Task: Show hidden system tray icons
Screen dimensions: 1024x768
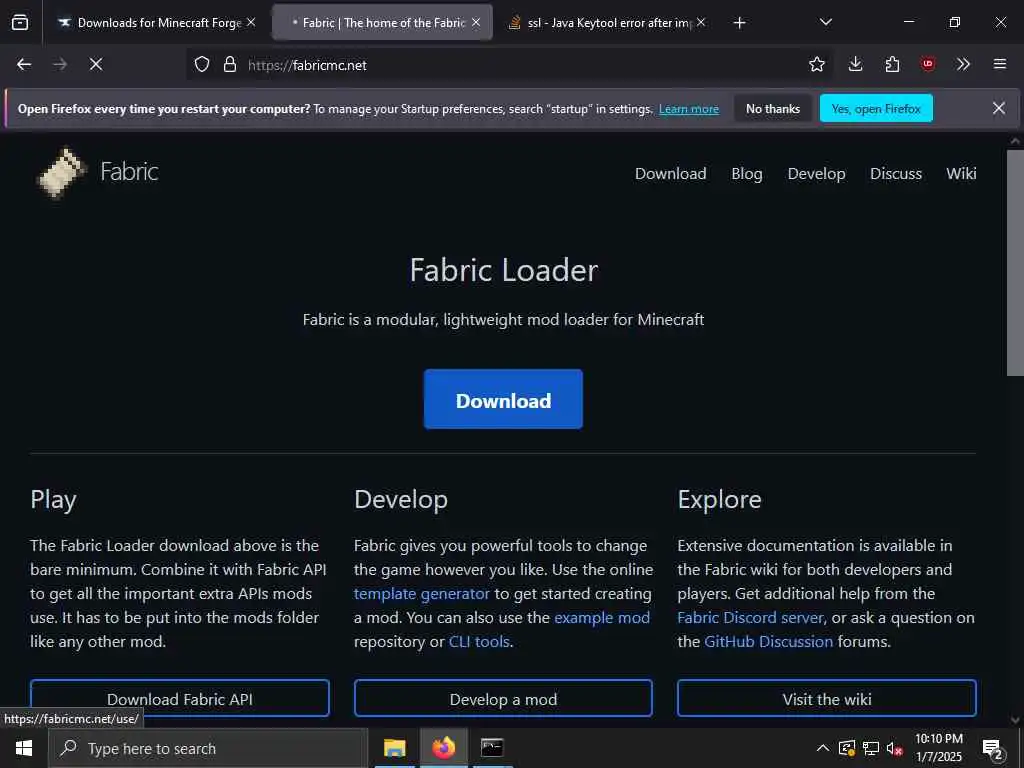Action: 823,748
